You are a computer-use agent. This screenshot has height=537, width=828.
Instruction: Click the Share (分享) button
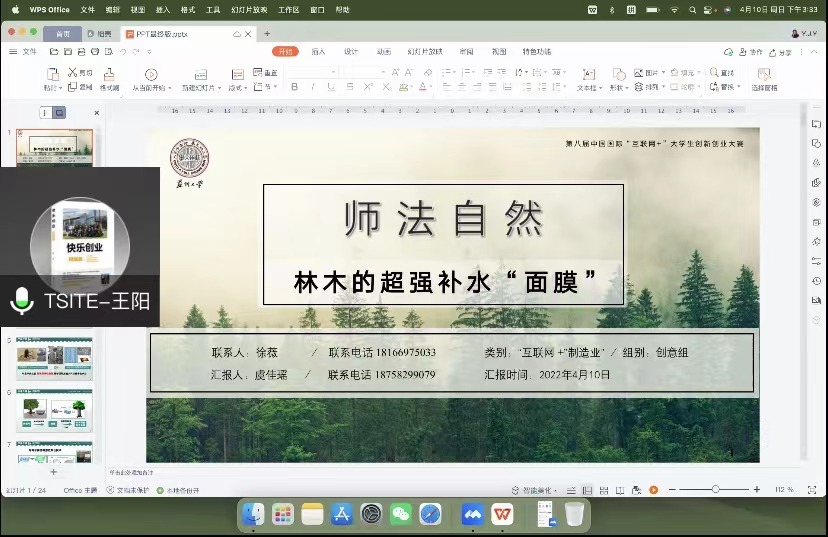pyautogui.click(x=783, y=51)
